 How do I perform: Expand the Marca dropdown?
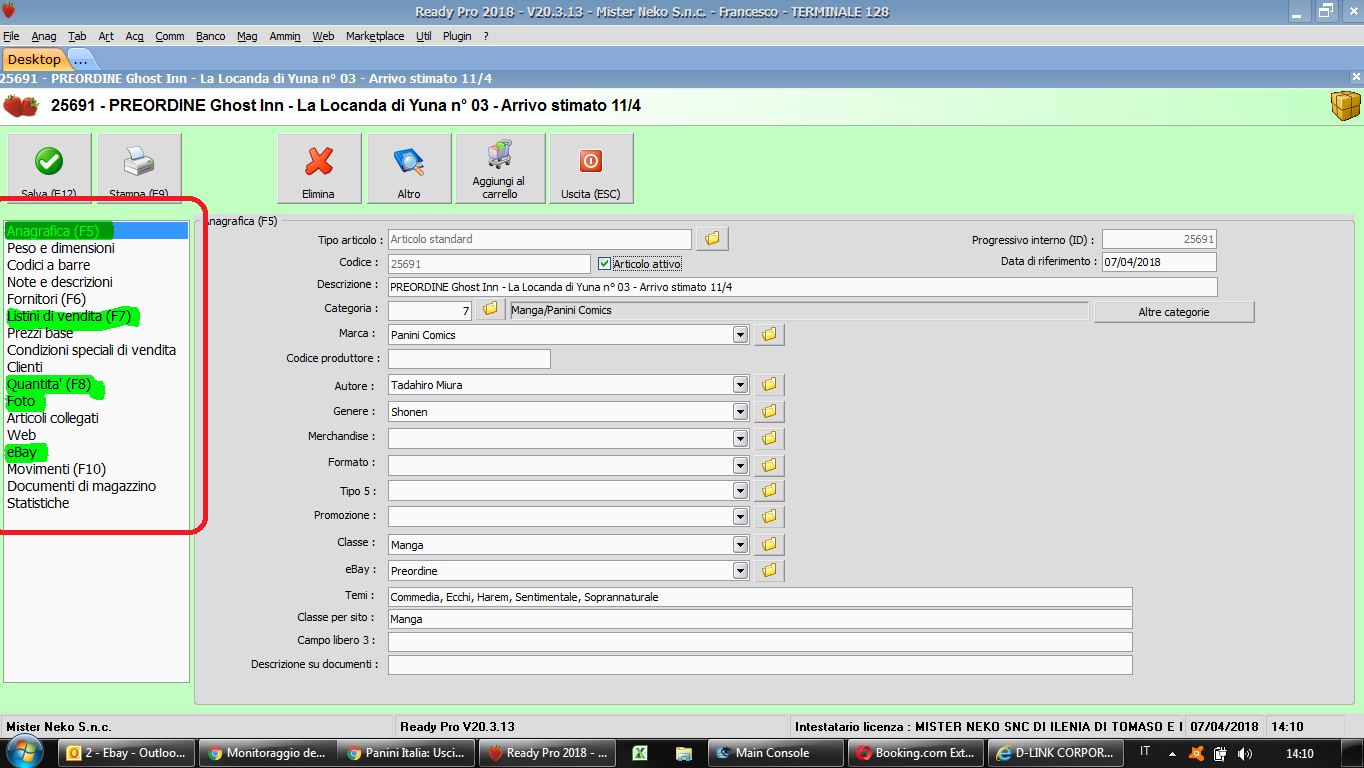pos(740,335)
